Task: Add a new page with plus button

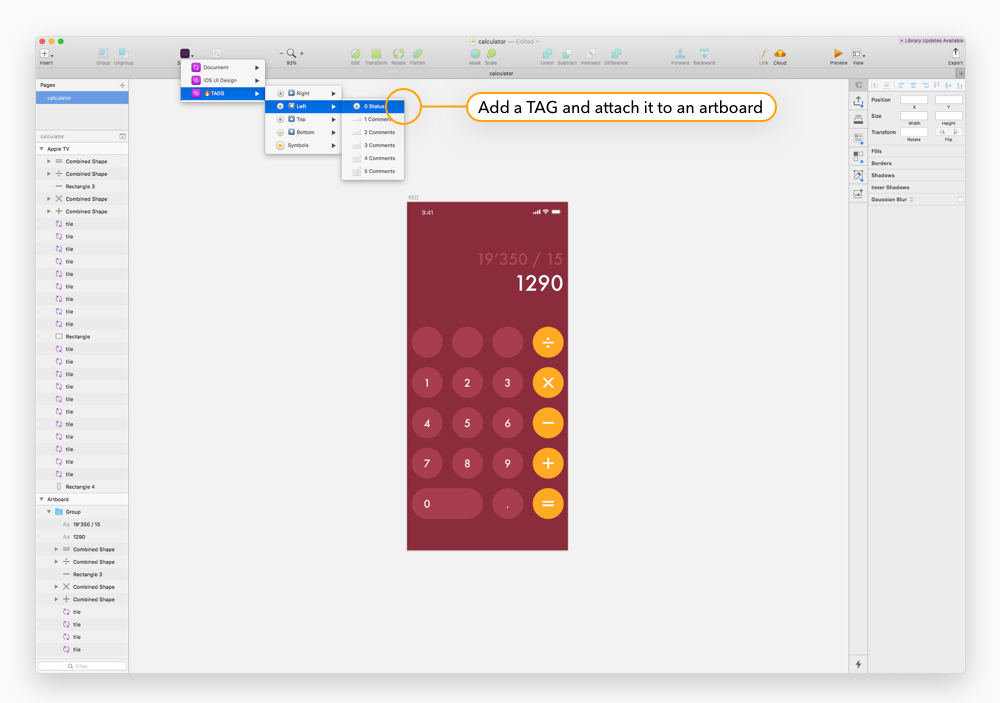Action: (x=122, y=85)
